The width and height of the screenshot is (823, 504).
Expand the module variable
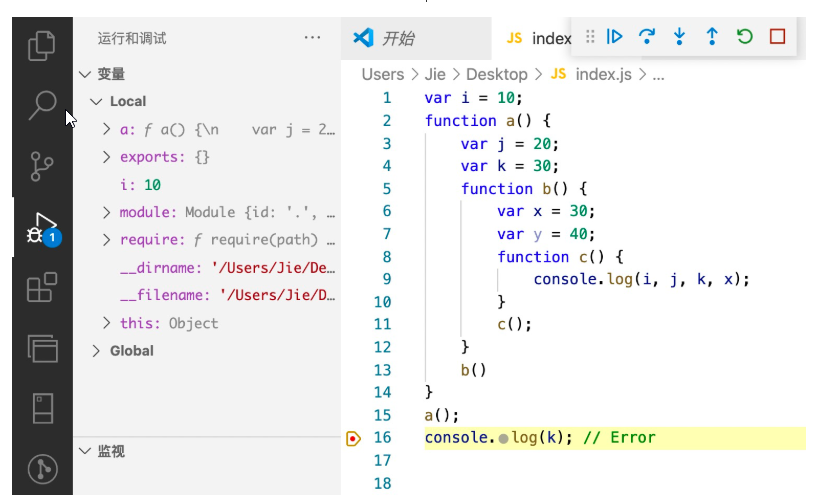(x=107, y=212)
